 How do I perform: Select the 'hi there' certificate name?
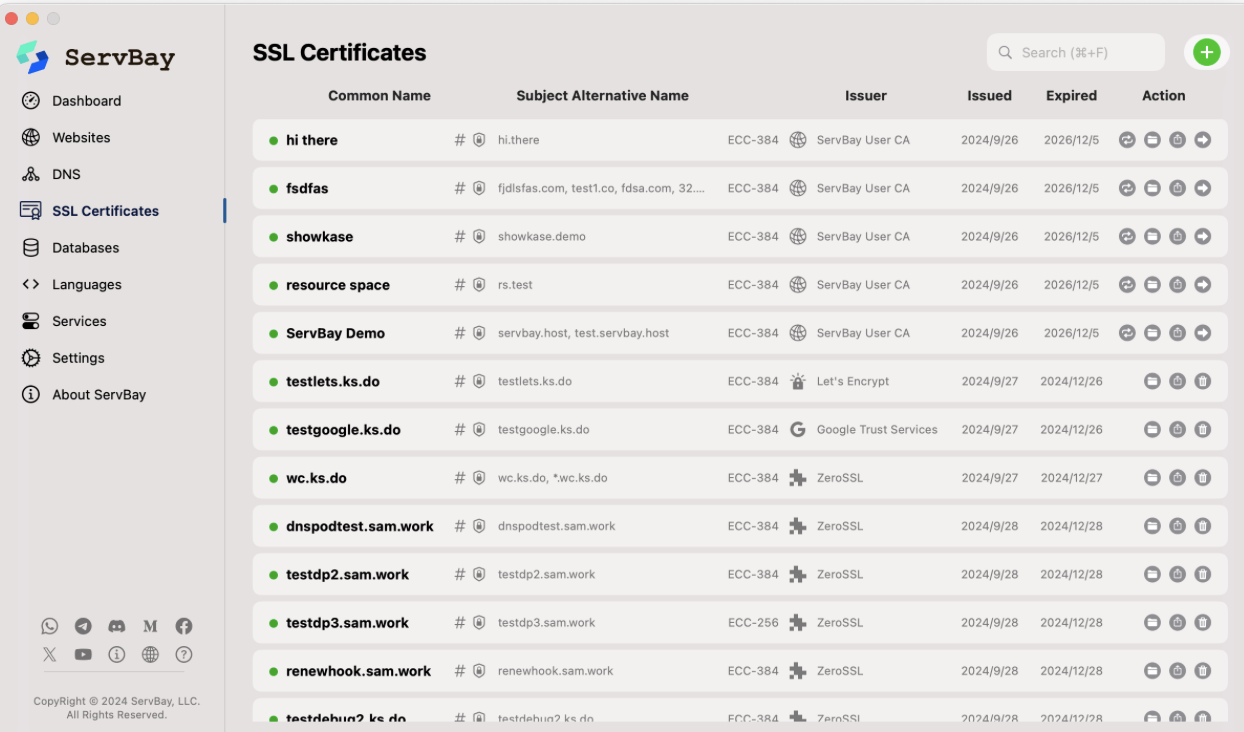[x=312, y=140]
